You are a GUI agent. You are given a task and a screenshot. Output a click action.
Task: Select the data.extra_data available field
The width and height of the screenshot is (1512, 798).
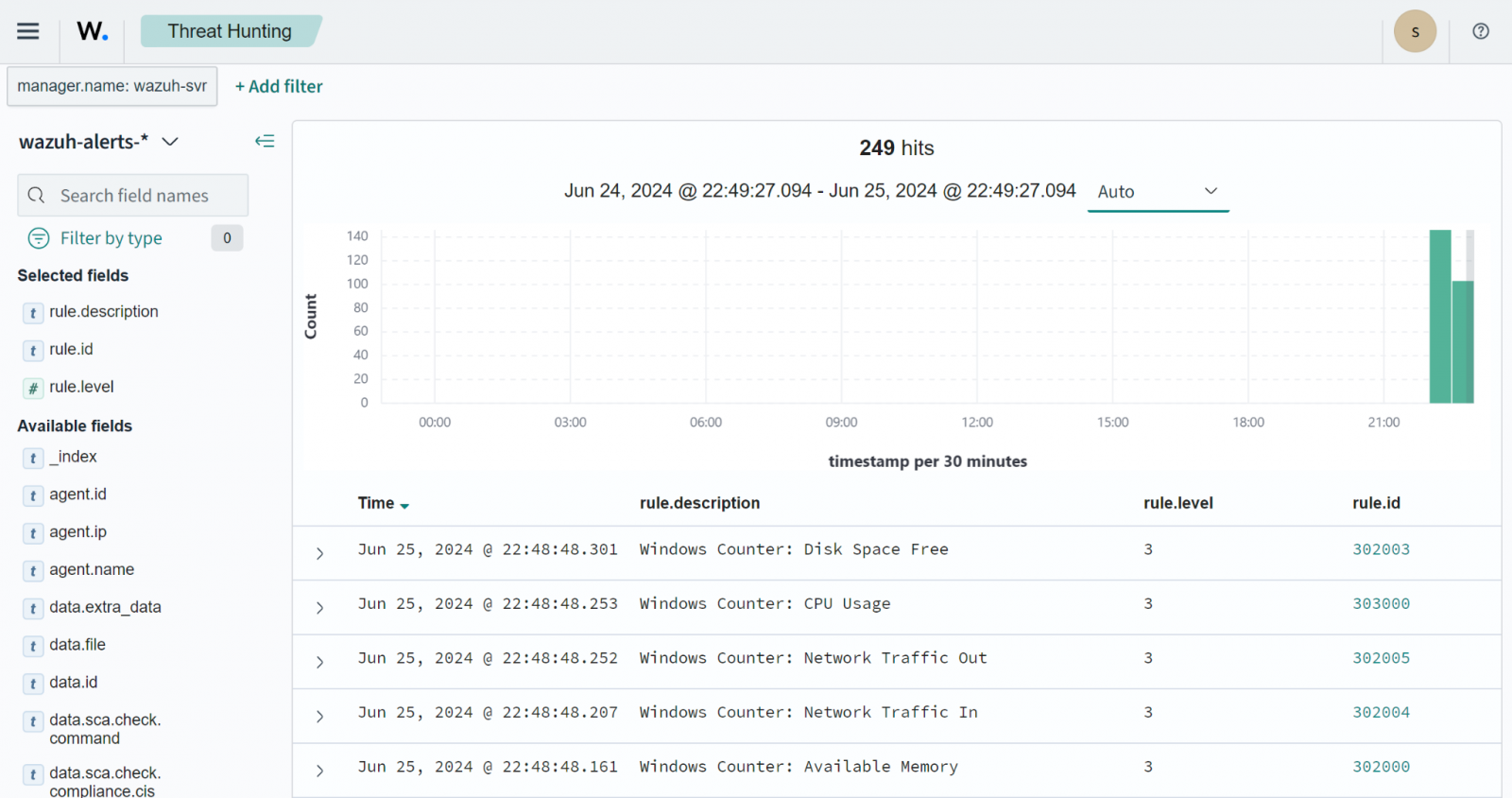[x=105, y=607]
